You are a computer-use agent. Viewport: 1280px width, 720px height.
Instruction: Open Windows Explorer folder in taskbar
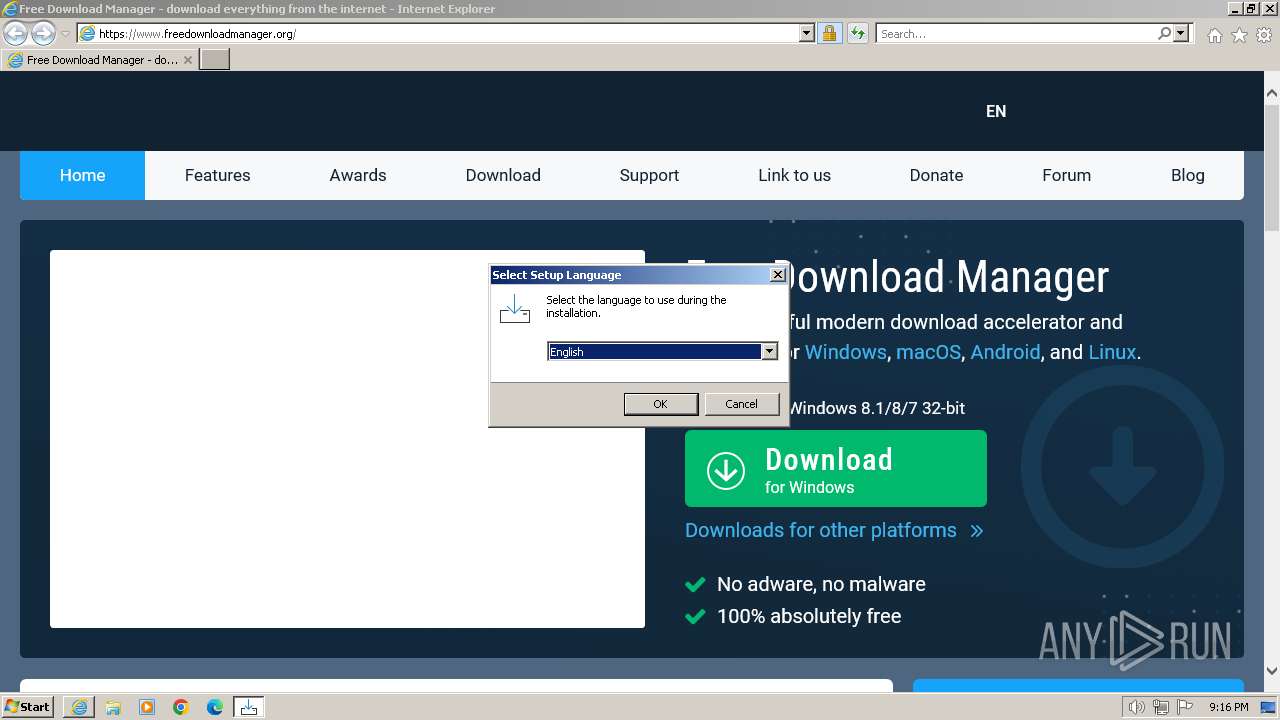113,707
